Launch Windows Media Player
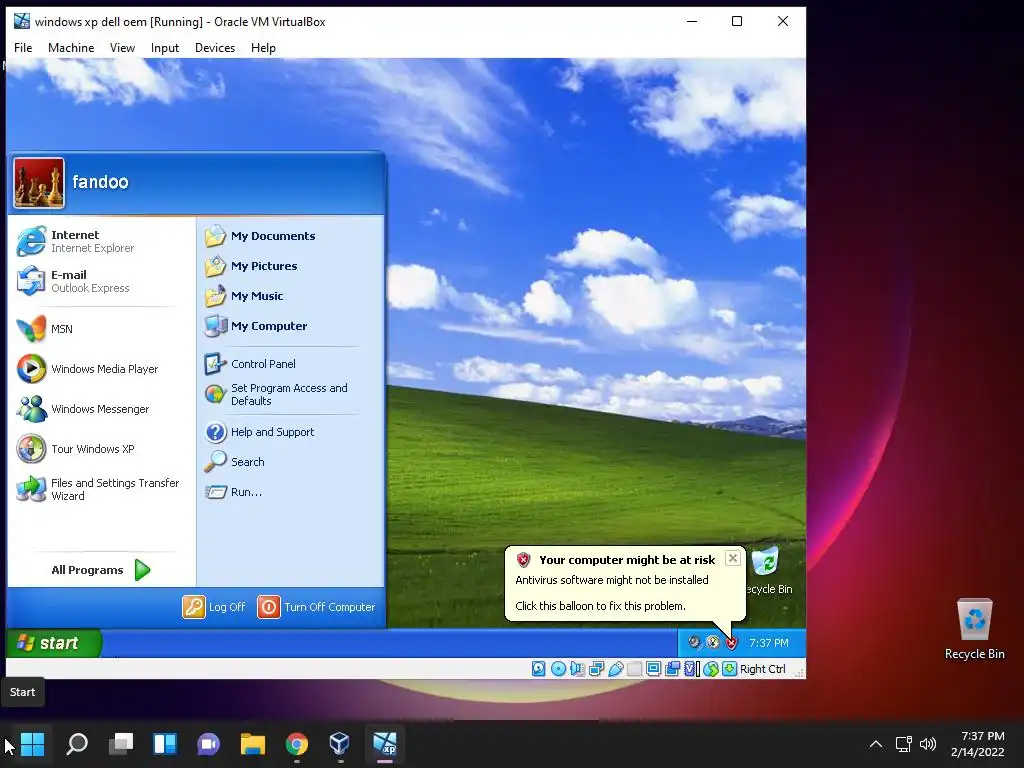This screenshot has height=768, width=1024. pos(101,369)
